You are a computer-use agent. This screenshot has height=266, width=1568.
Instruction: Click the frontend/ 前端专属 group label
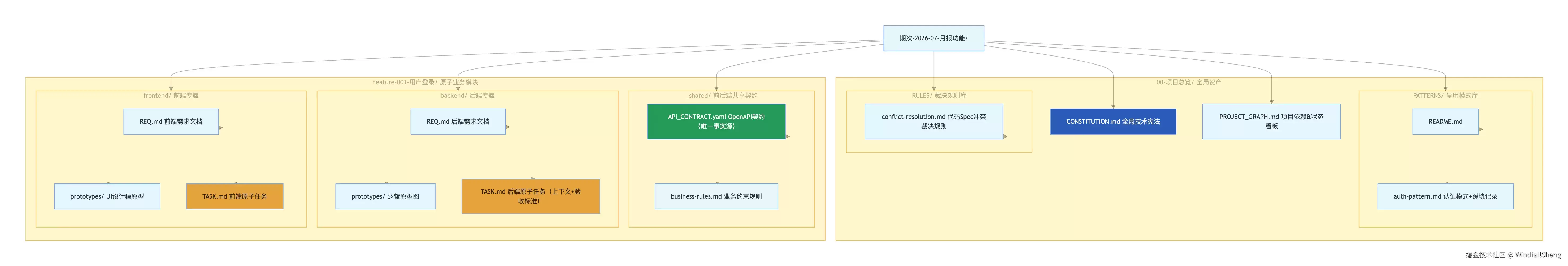tap(171, 96)
